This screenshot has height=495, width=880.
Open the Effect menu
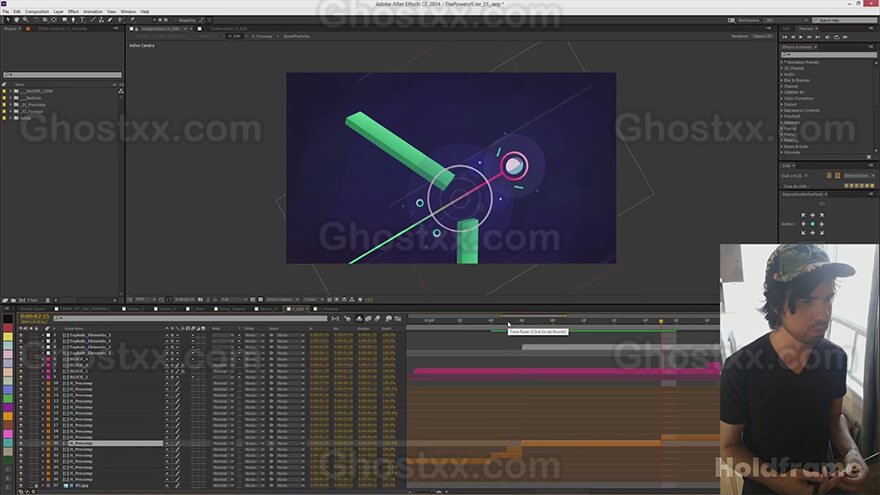click(73, 11)
